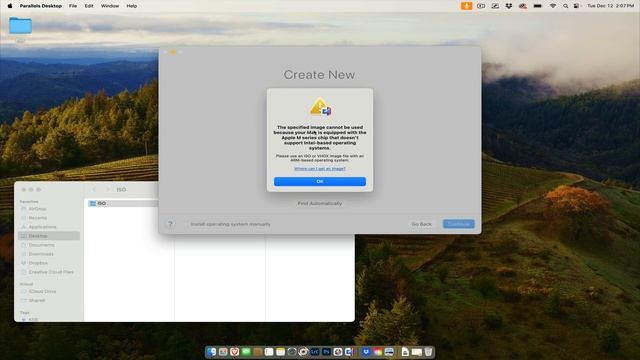This screenshot has width=640, height=360.
Task: Open the Creative Cloud menu bar icon
Action: coord(522,6)
